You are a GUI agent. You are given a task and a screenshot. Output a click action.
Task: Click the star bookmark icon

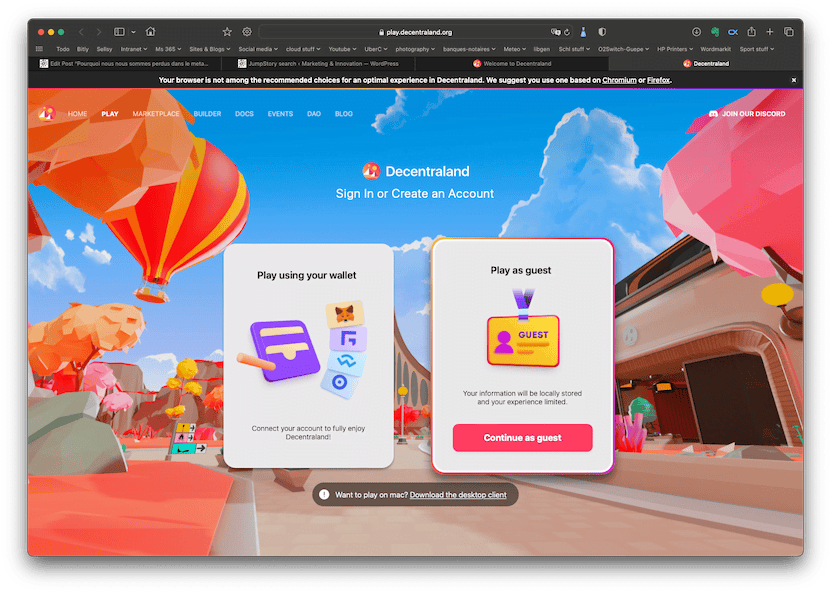pos(227,32)
